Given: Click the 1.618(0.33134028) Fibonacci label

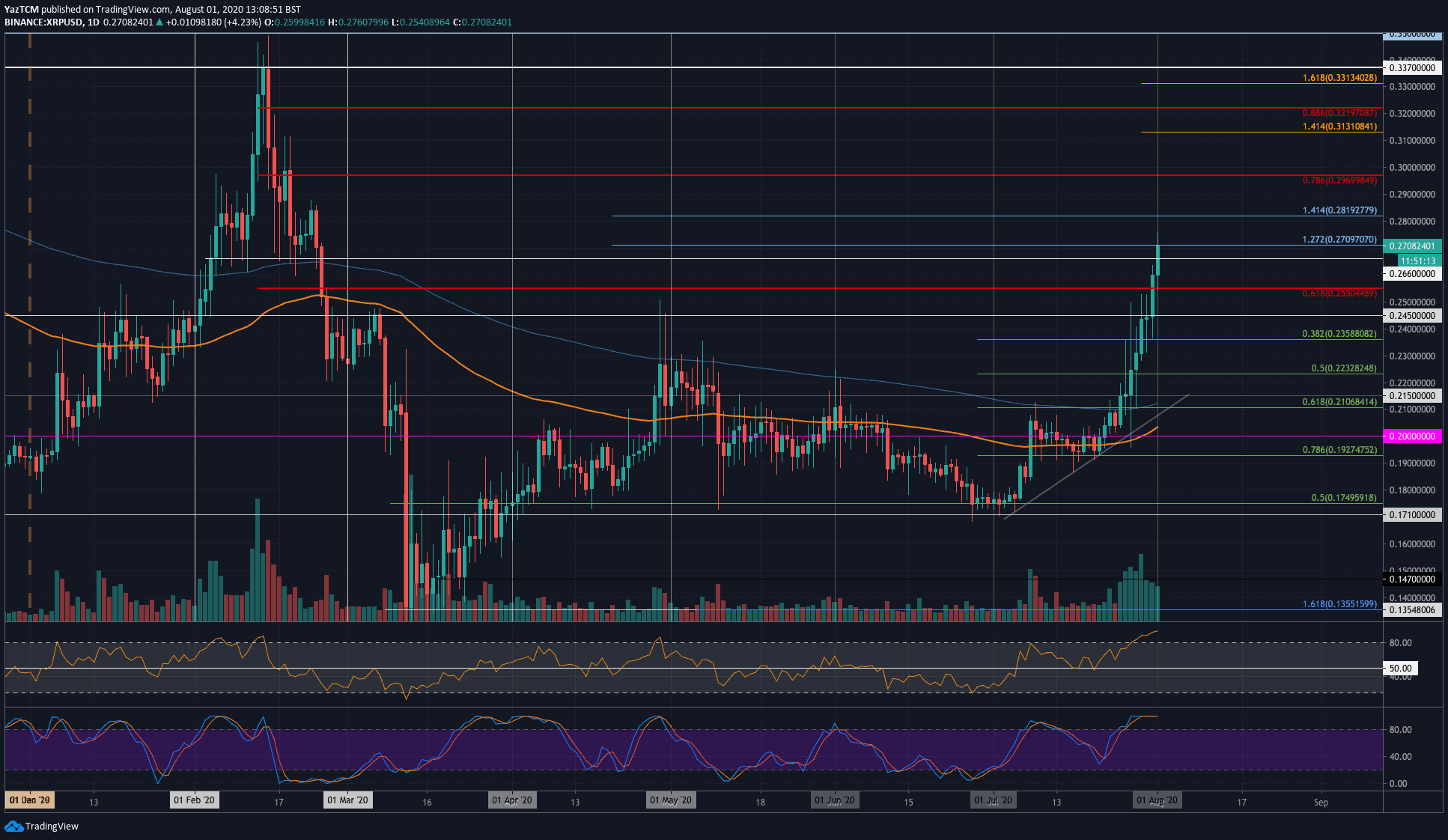Looking at the screenshot, I should 1339,78.
